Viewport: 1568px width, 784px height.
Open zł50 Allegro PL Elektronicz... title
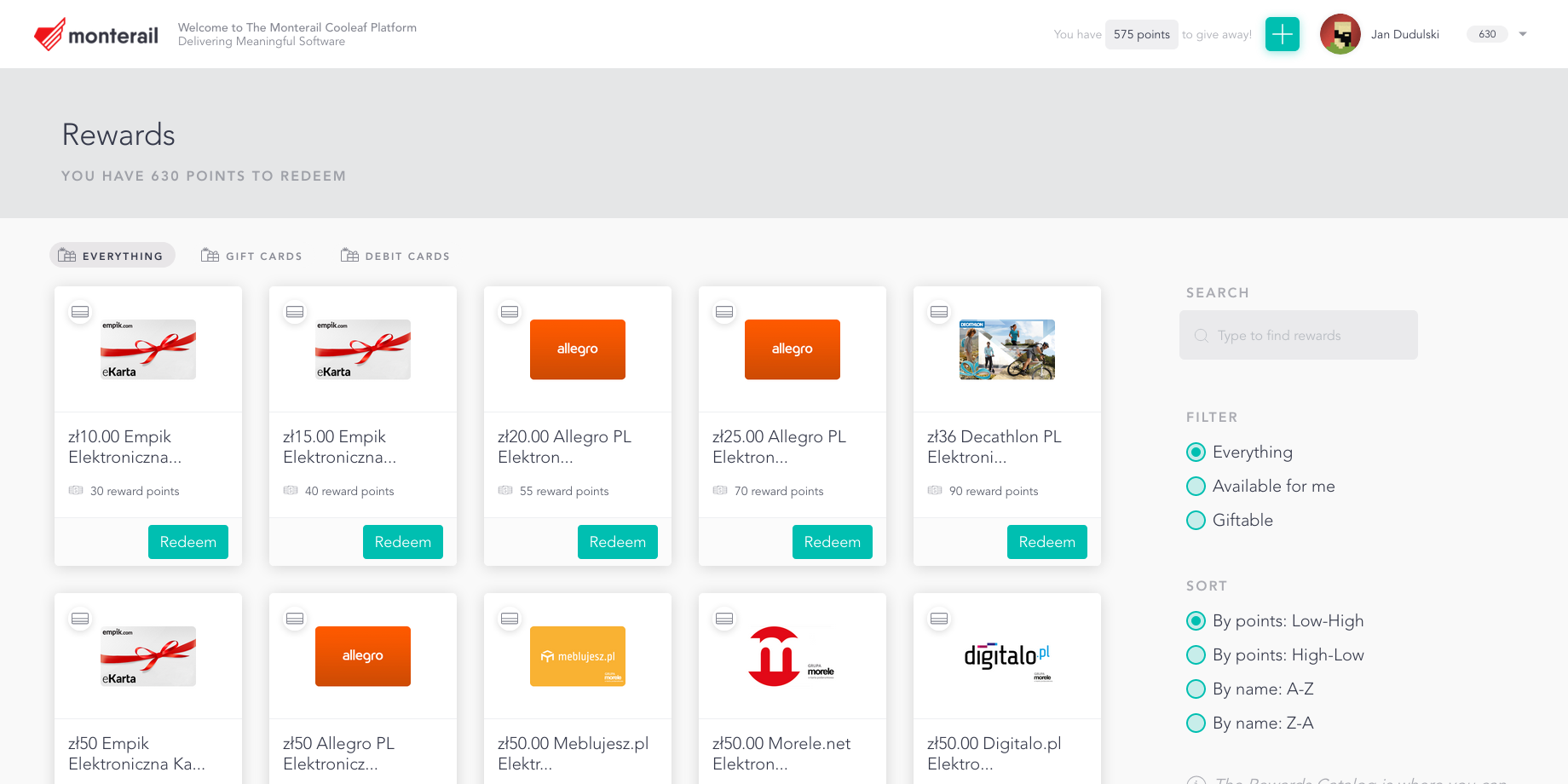point(339,753)
